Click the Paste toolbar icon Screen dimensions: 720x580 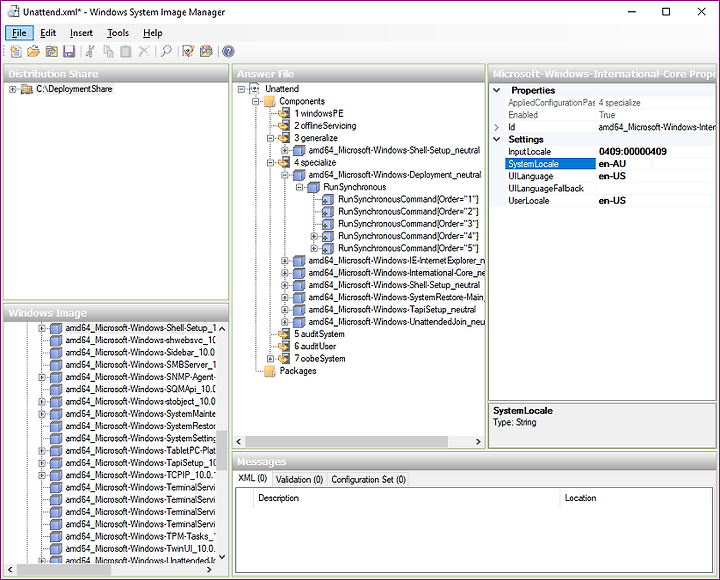point(126,51)
